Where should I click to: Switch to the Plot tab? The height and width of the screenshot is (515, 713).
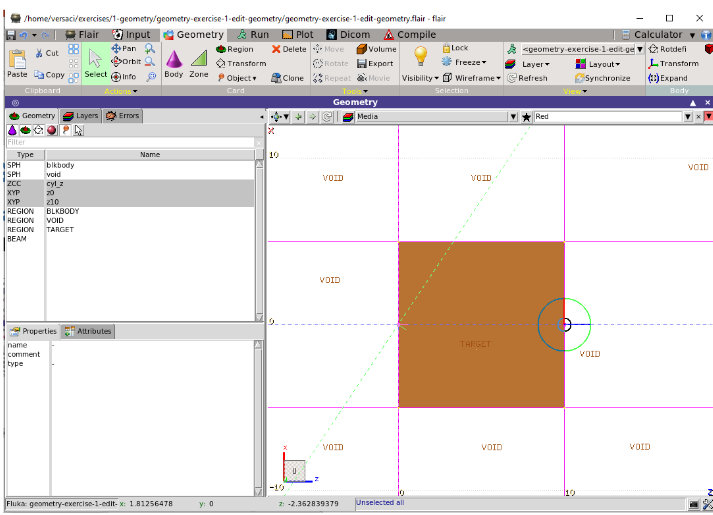(298, 35)
